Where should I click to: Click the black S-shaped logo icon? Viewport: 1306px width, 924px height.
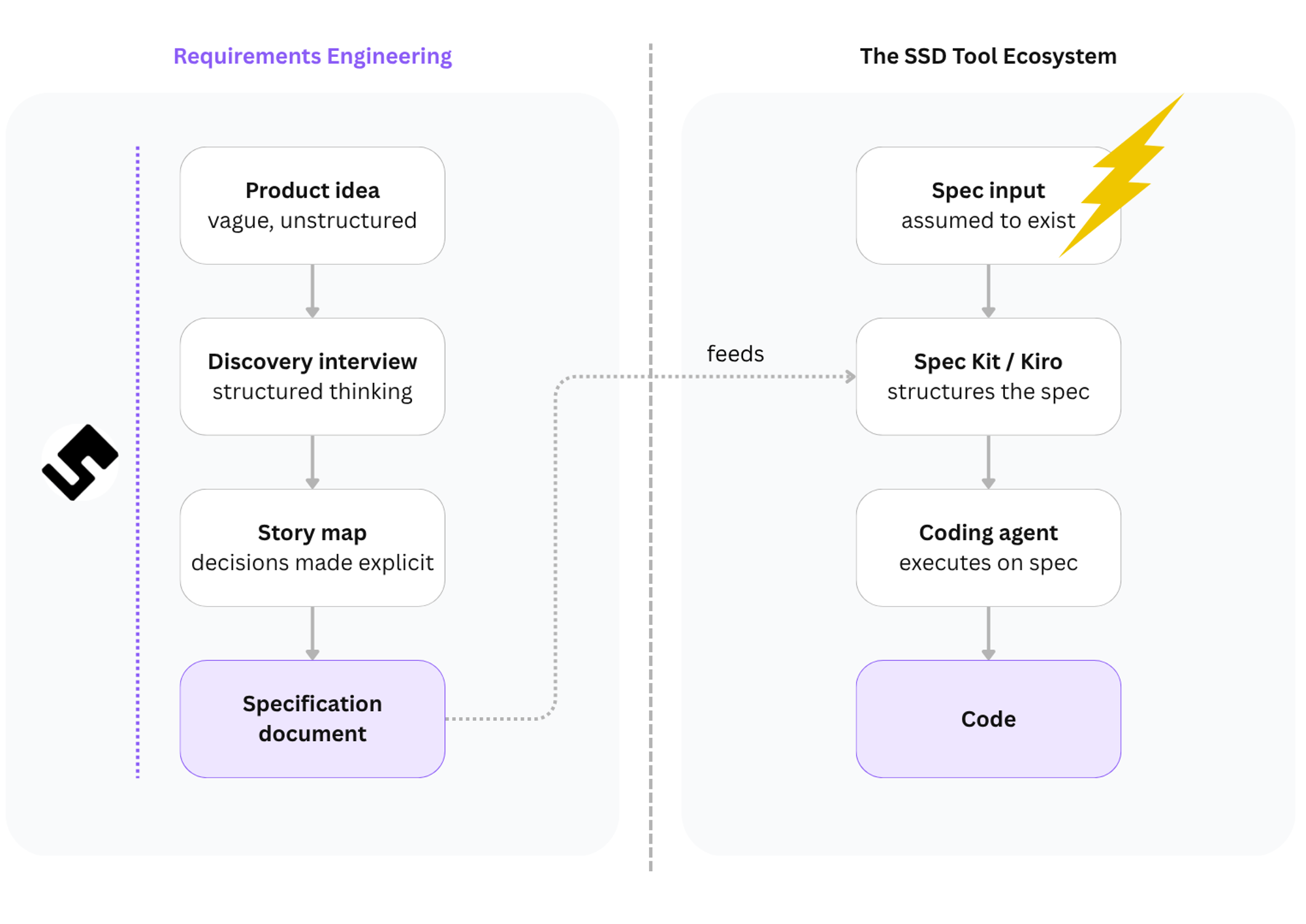(80, 462)
